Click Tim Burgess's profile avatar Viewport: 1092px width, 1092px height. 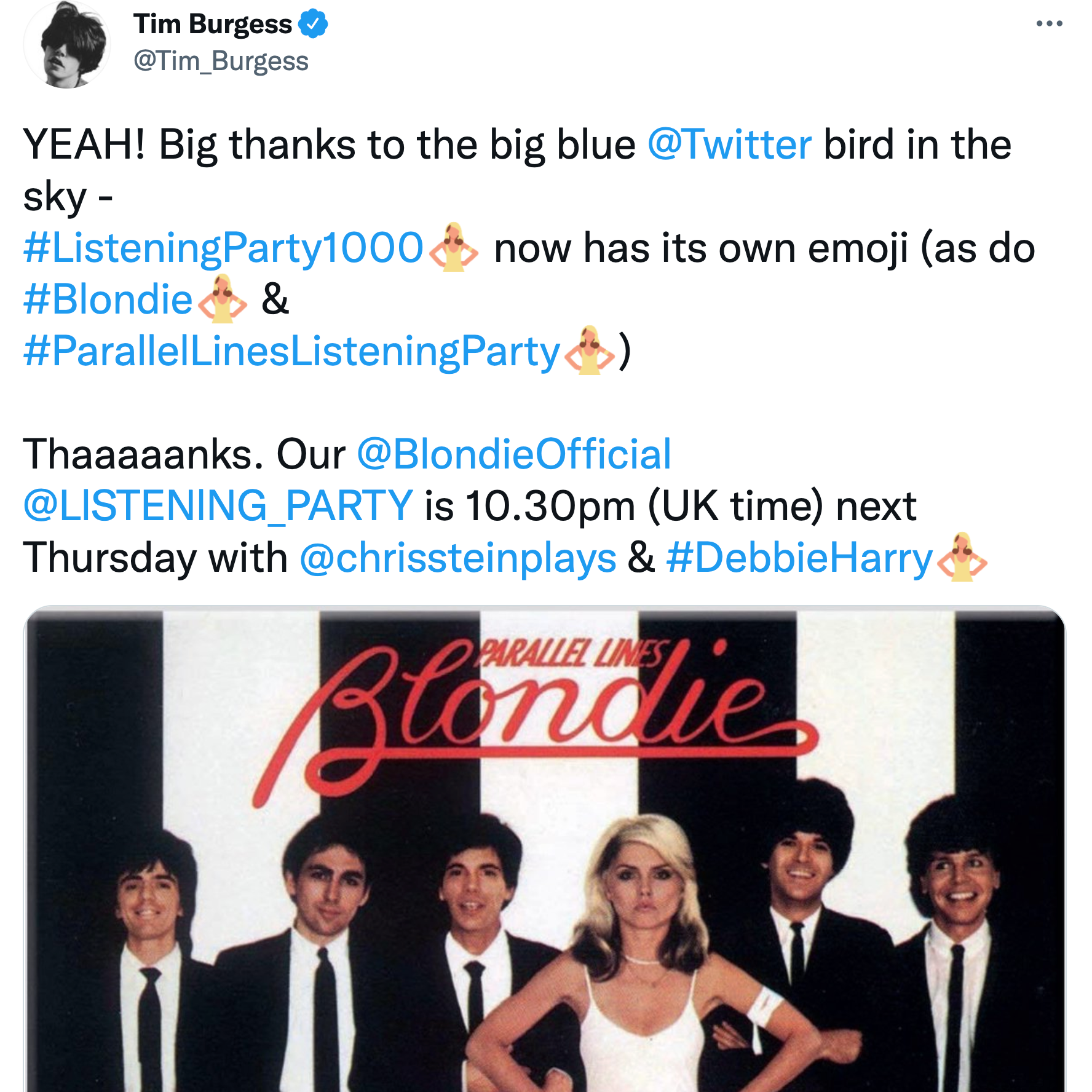(67, 45)
